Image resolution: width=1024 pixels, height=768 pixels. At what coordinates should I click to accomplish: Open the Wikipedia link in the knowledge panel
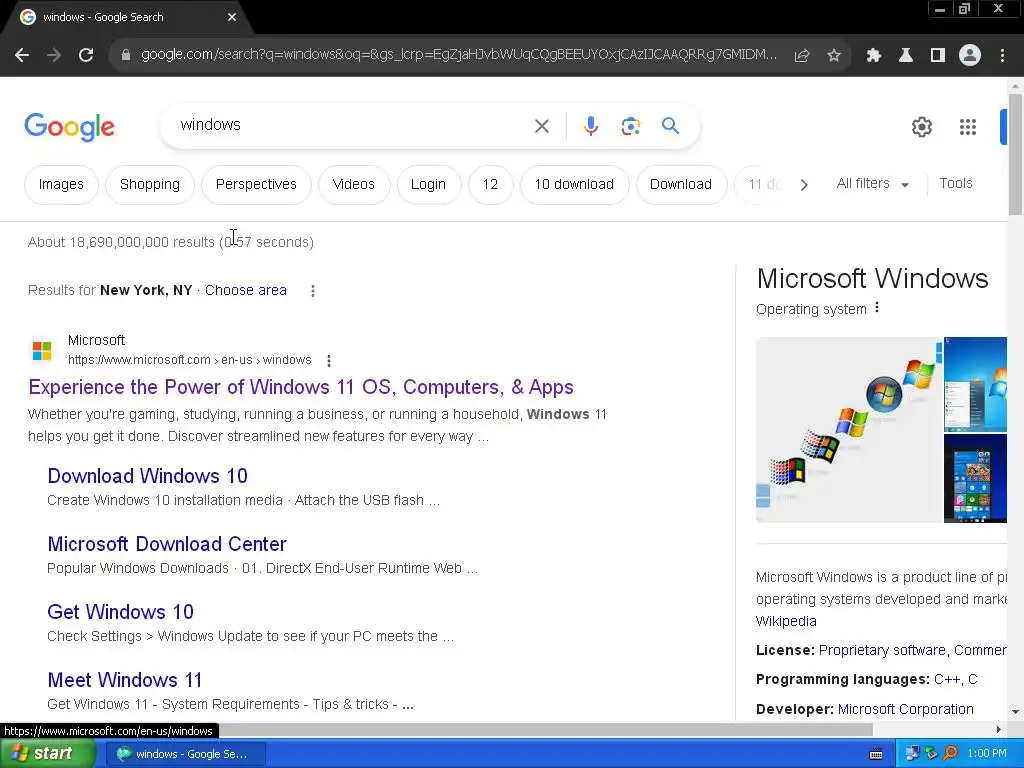coord(786,621)
